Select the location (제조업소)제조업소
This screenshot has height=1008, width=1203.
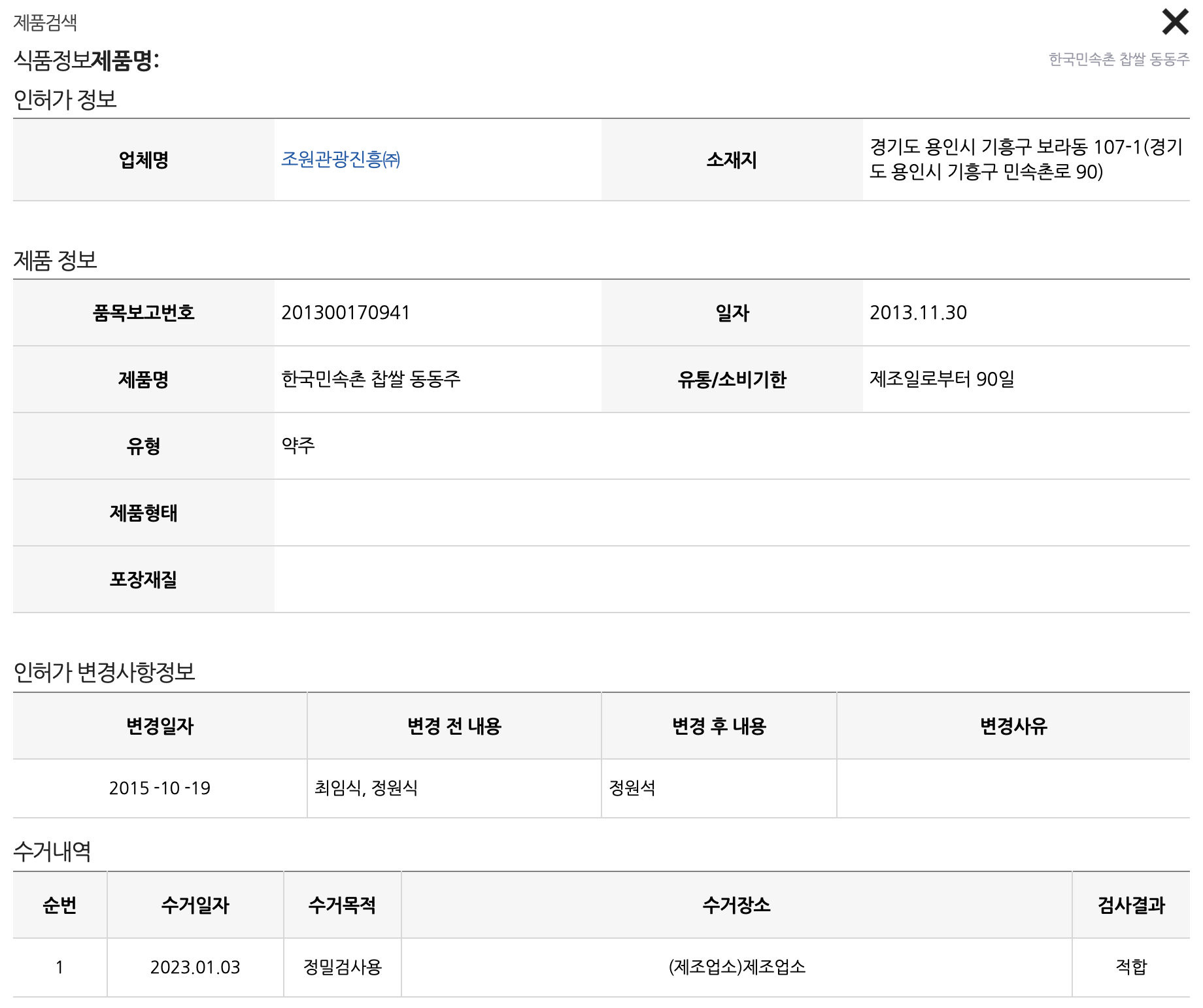737,967
